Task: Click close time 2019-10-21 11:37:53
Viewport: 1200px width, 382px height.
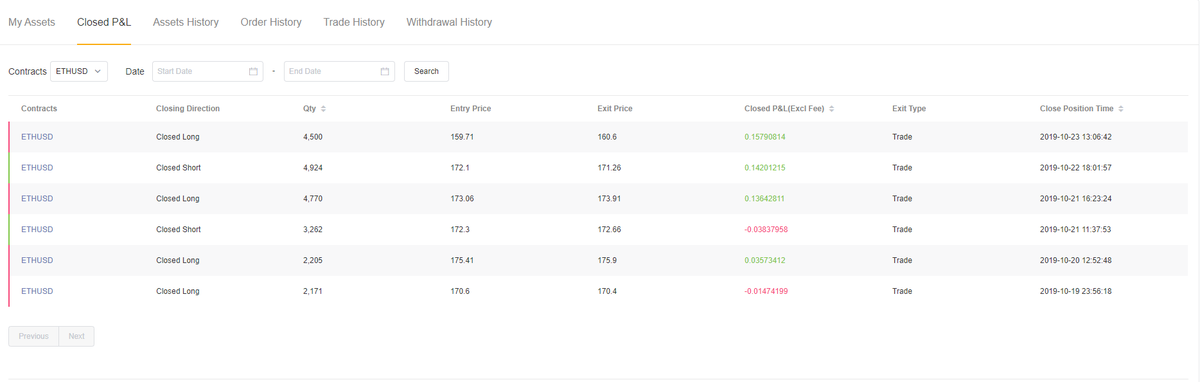Action: tap(1076, 229)
